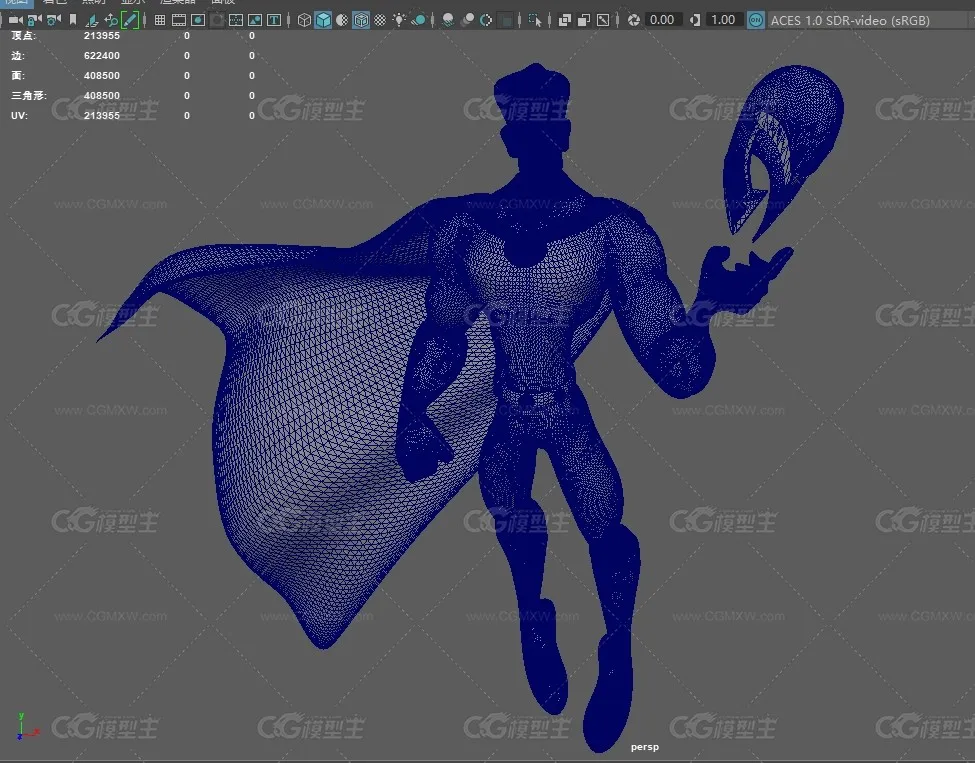The image size is (975, 763).
Task: Toggle the Shadows icon
Action: coord(418,20)
